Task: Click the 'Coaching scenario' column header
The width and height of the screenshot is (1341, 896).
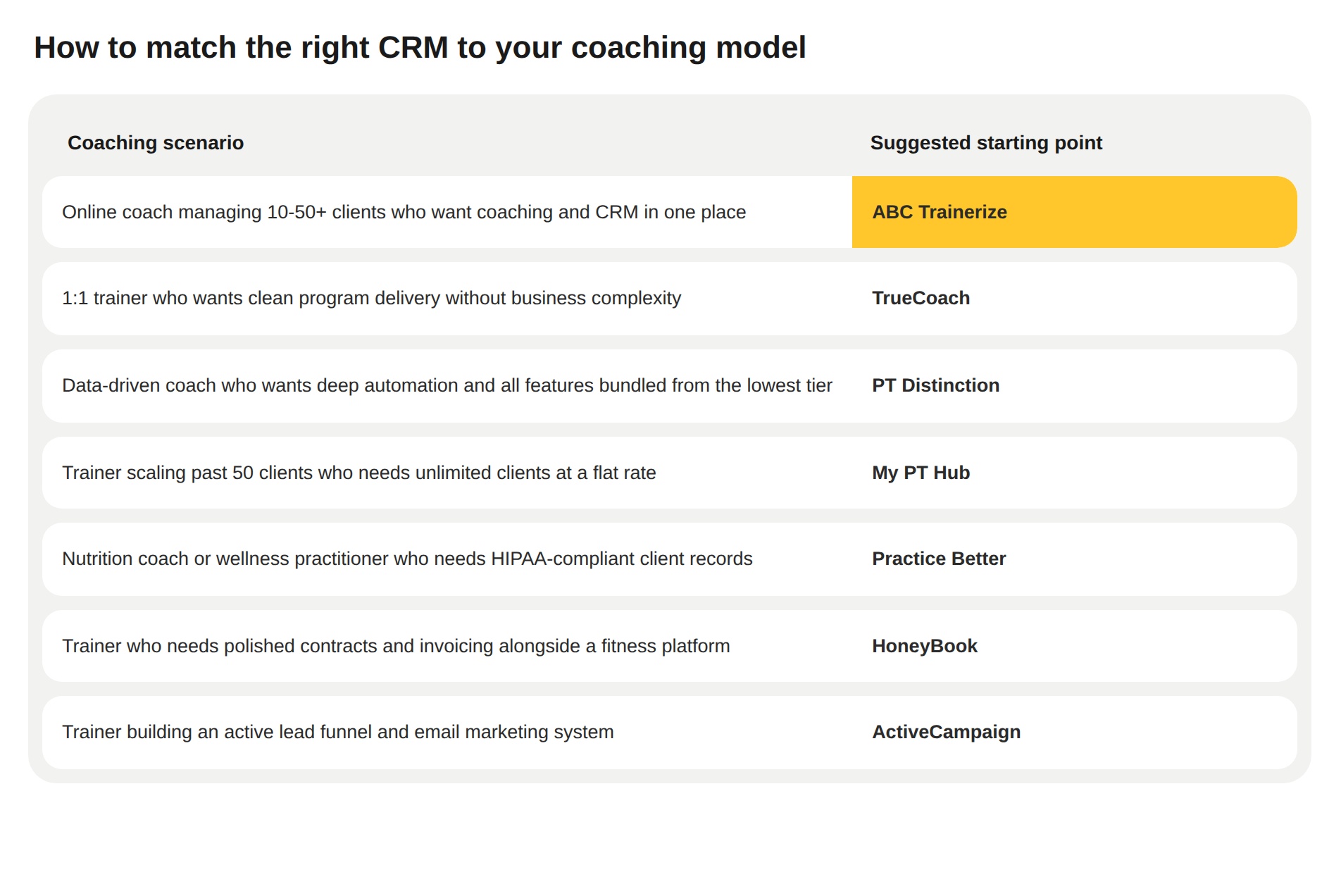Action: pyautogui.click(x=156, y=143)
